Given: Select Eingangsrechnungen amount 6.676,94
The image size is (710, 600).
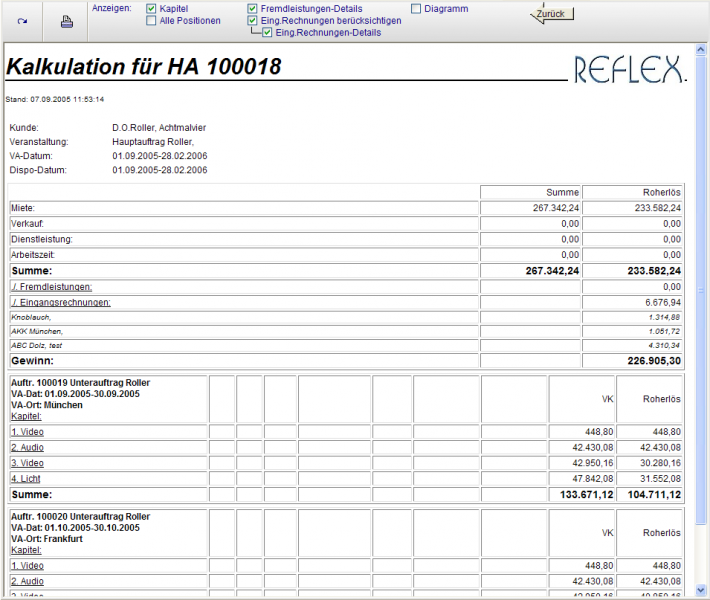Looking at the screenshot, I should (663, 302).
